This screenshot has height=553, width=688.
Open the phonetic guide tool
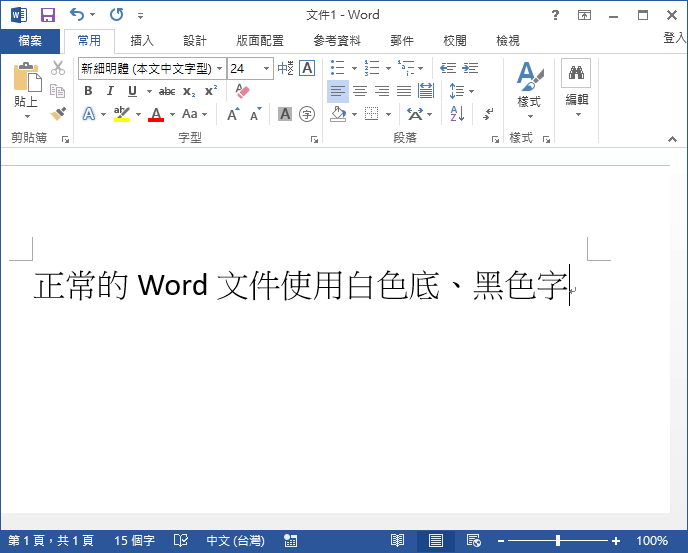[285, 68]
